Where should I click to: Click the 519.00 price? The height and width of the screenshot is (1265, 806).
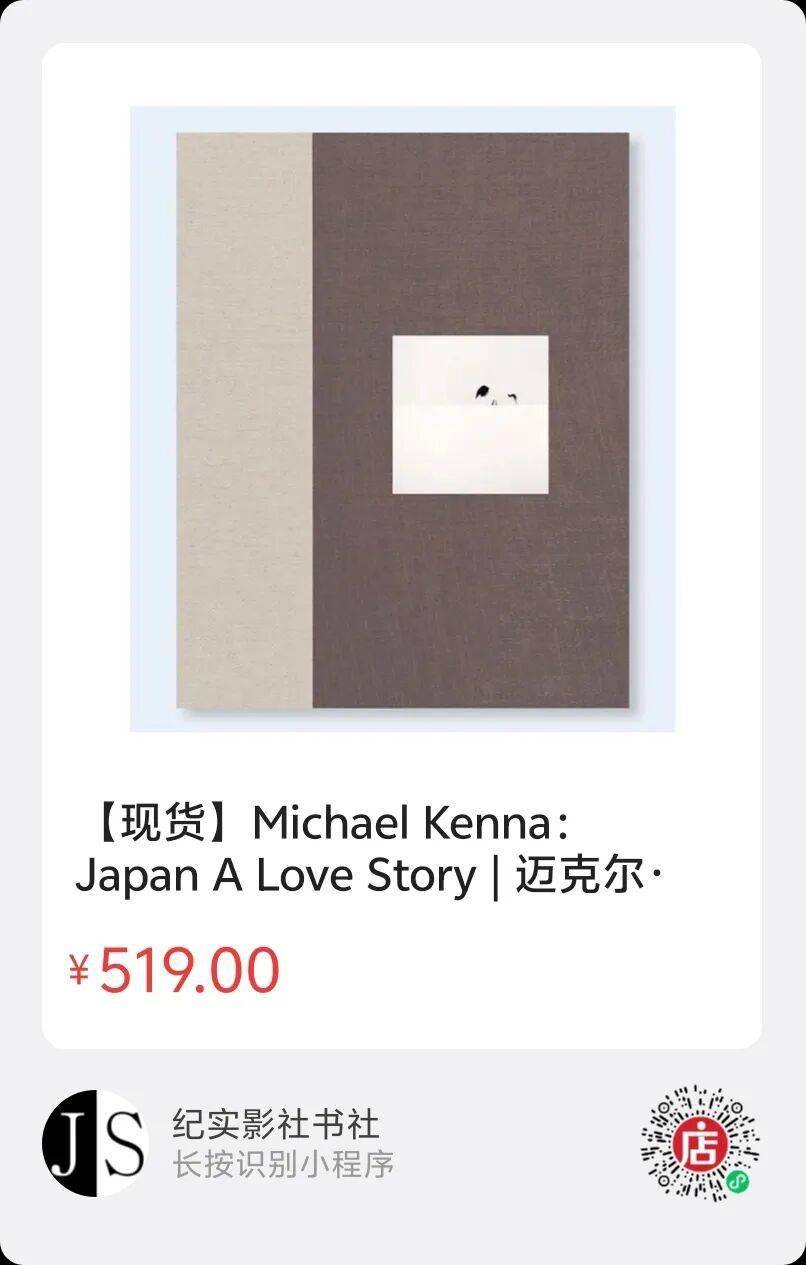[x=189, y=970]
